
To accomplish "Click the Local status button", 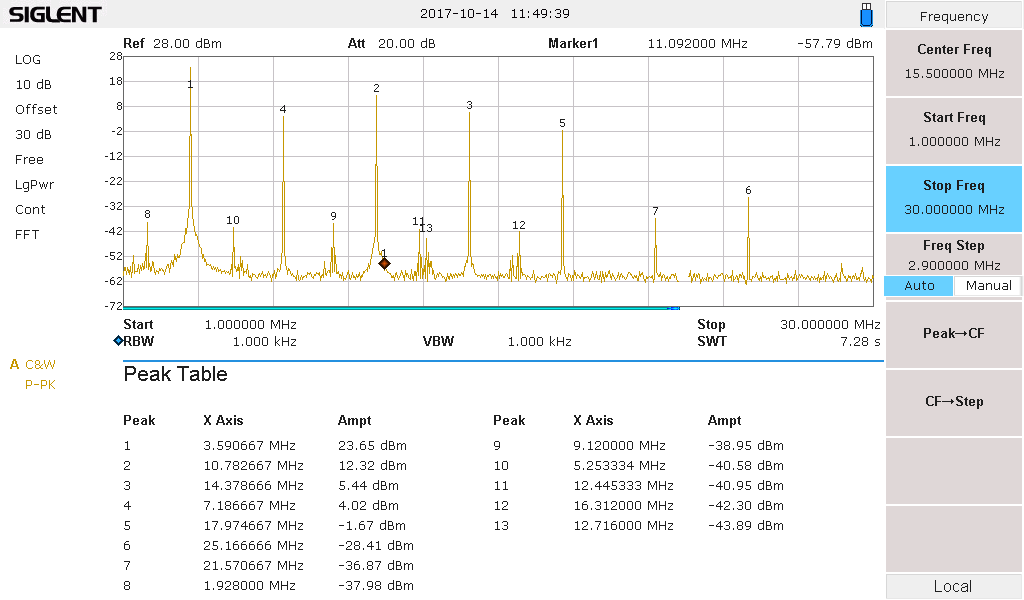I will pyautogui.click(x=954, y=586).
